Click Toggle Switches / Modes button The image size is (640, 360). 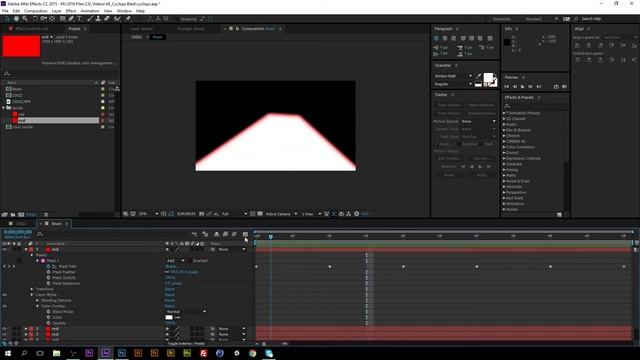pyautogui.click(x=186, y=344)
